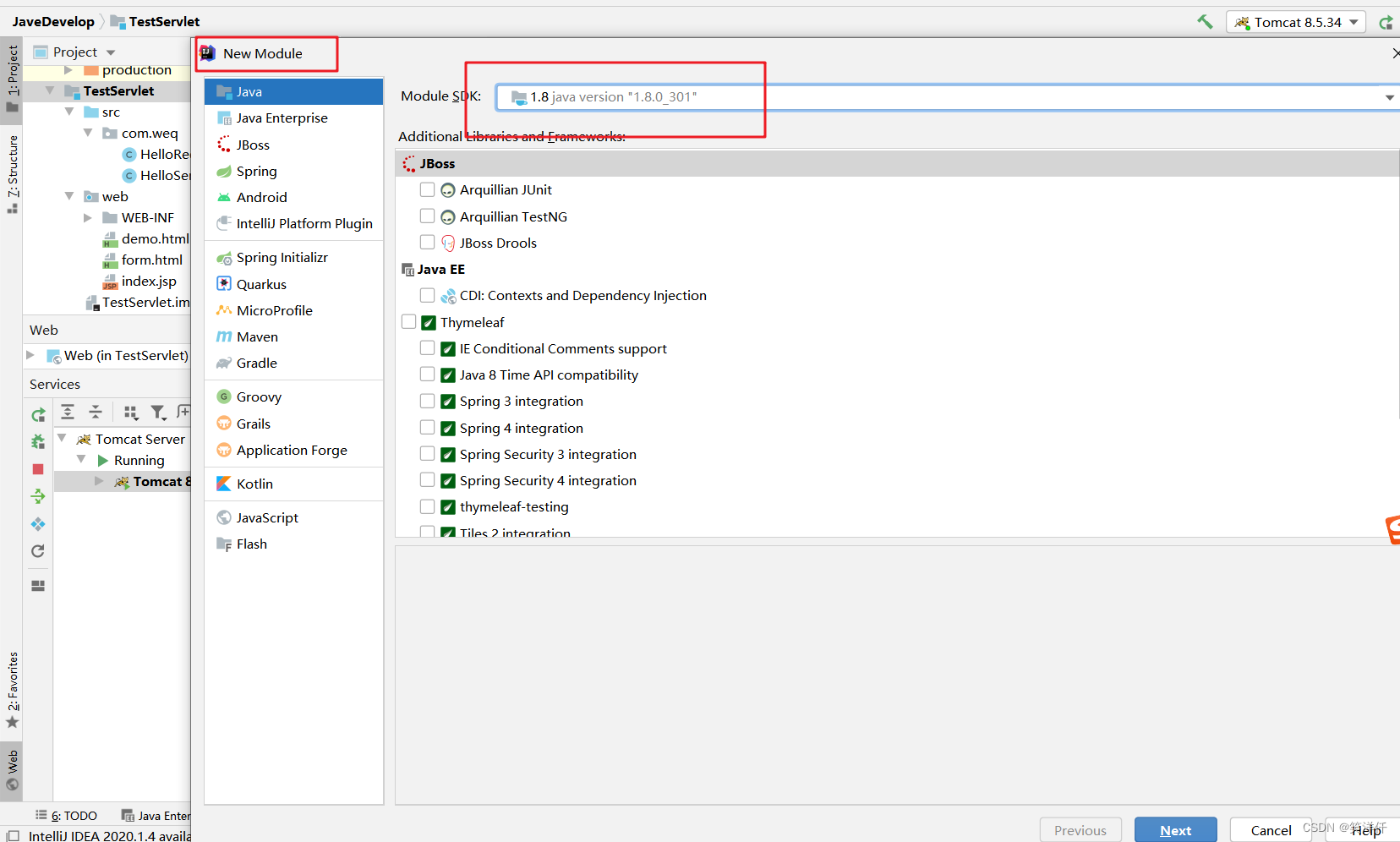Select Grails module type
The height and width of the screenshot is (842, 1400).
coord(293,424)
